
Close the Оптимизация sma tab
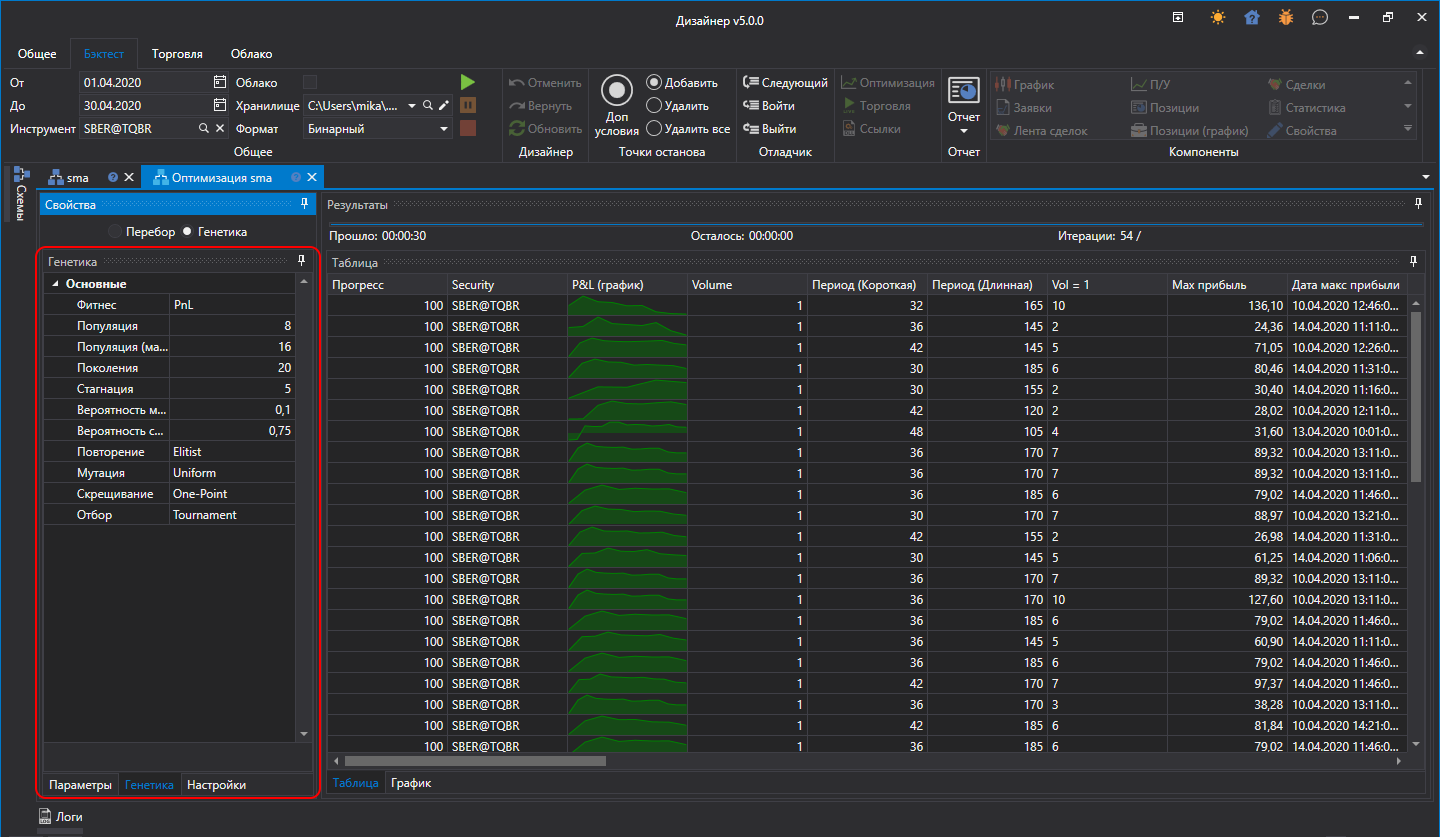click(312, 177)
